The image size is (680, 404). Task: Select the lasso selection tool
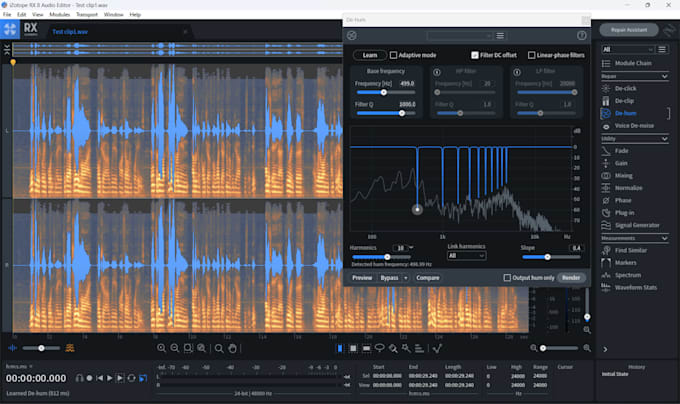click(379, 348)
